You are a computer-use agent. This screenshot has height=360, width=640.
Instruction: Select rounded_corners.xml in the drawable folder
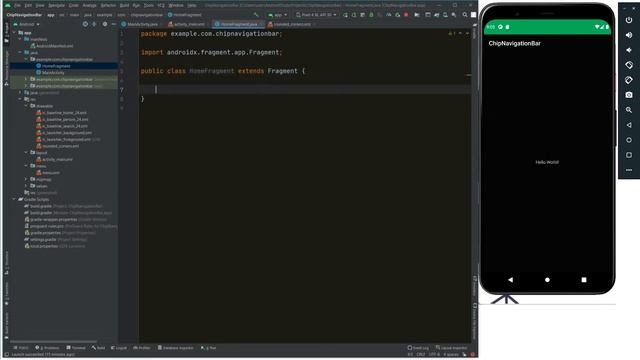coord(58,146)
